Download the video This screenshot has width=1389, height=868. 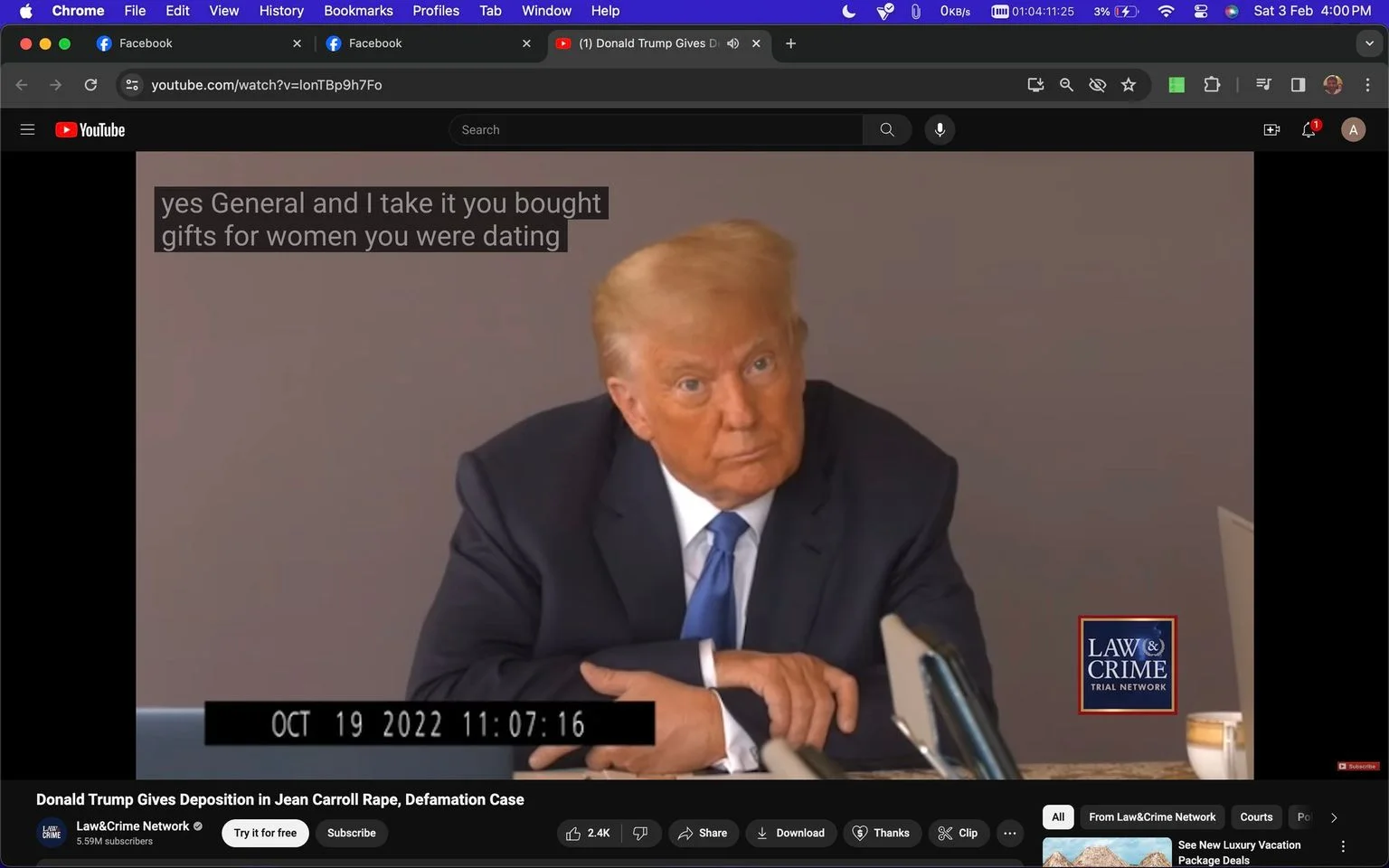point(790,833)
